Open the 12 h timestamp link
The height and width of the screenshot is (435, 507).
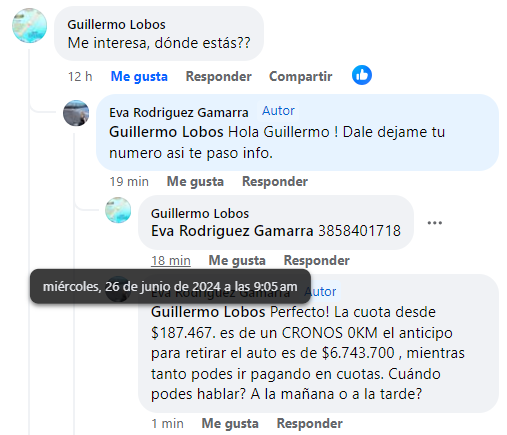[x=80, y=76]
